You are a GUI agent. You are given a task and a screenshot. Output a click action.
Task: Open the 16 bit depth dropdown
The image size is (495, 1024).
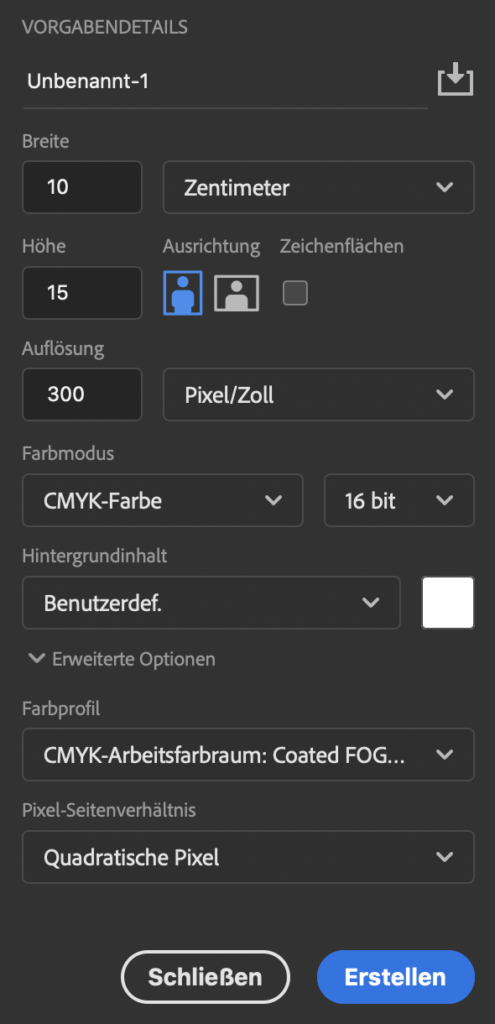pyautogui.click(x=399, y=500)
